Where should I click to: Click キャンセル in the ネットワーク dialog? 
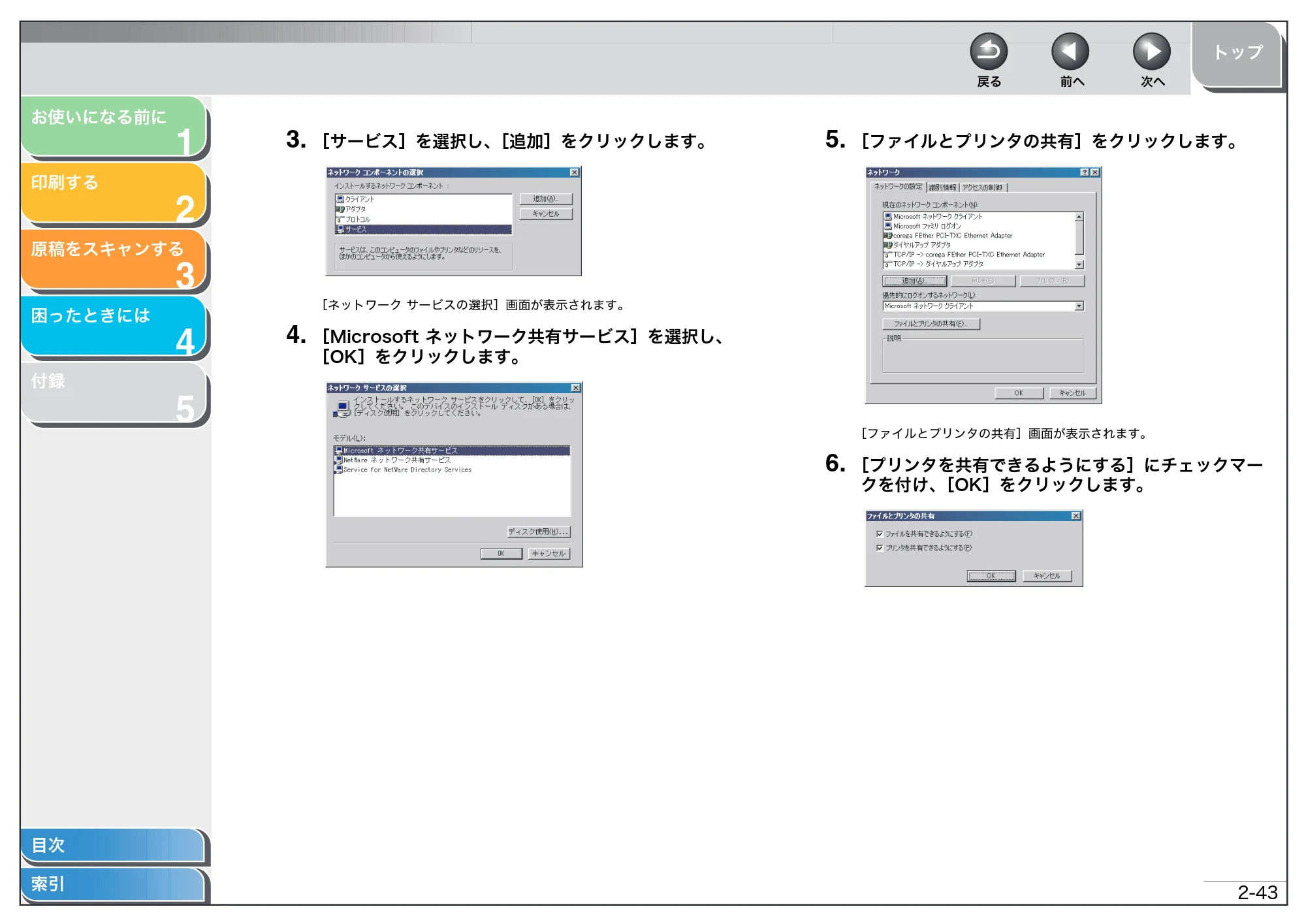point(1072,393)
